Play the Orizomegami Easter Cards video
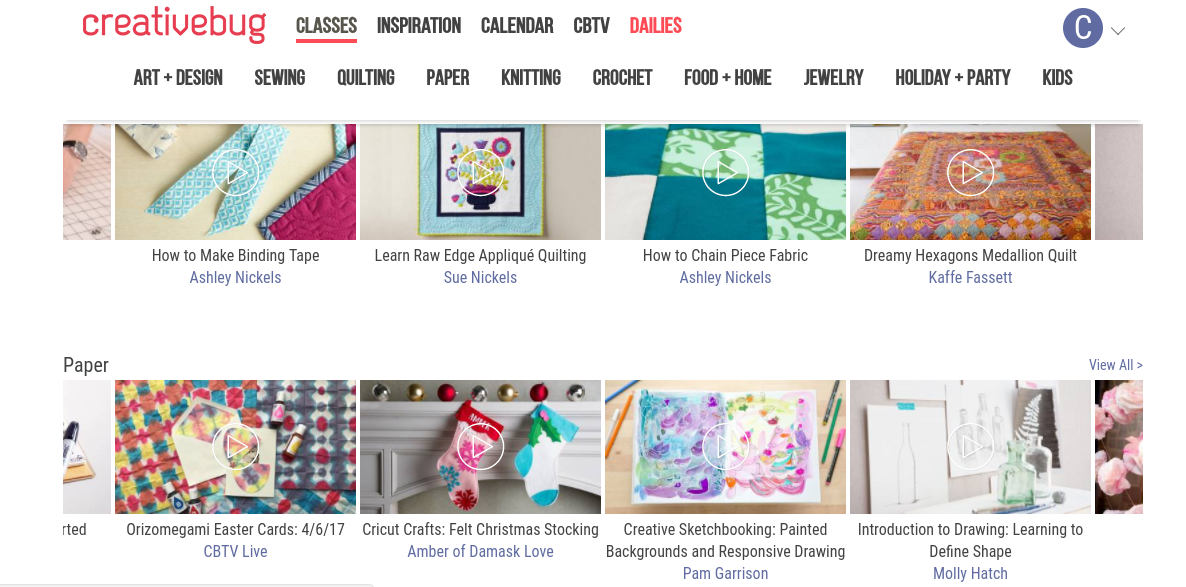 point(236,446)
